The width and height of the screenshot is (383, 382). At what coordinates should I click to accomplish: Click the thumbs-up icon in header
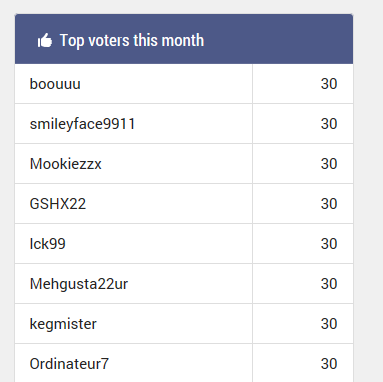click(x=45, y=40)
